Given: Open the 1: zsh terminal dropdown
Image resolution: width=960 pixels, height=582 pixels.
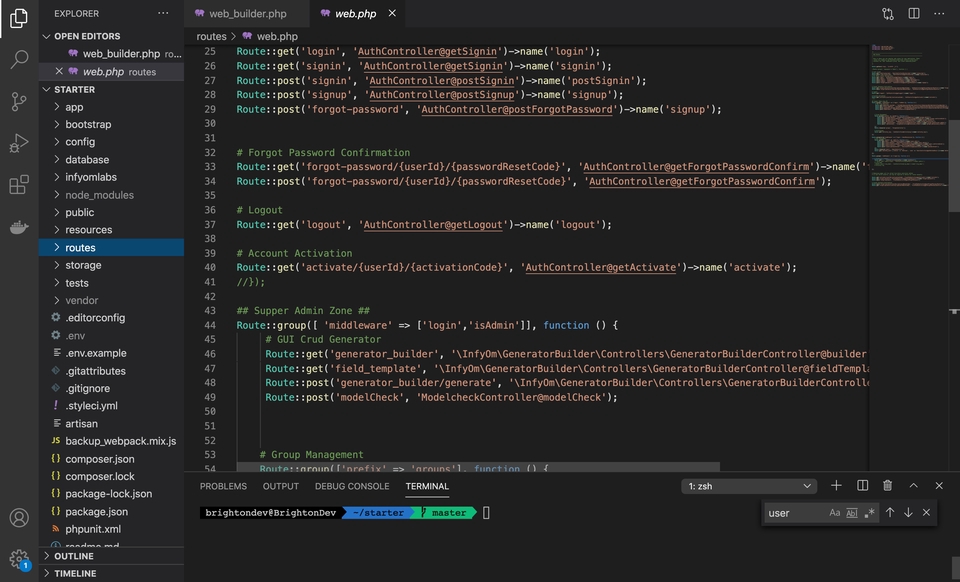Looking at the screenshot, I should coord(748,485).
